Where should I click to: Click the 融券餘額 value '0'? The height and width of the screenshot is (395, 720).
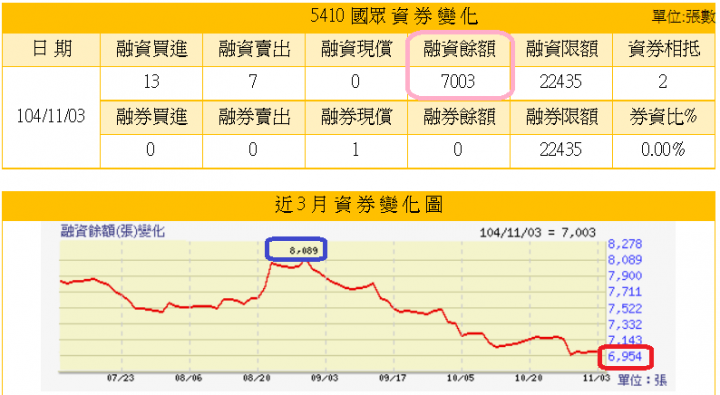coord(458,150)
